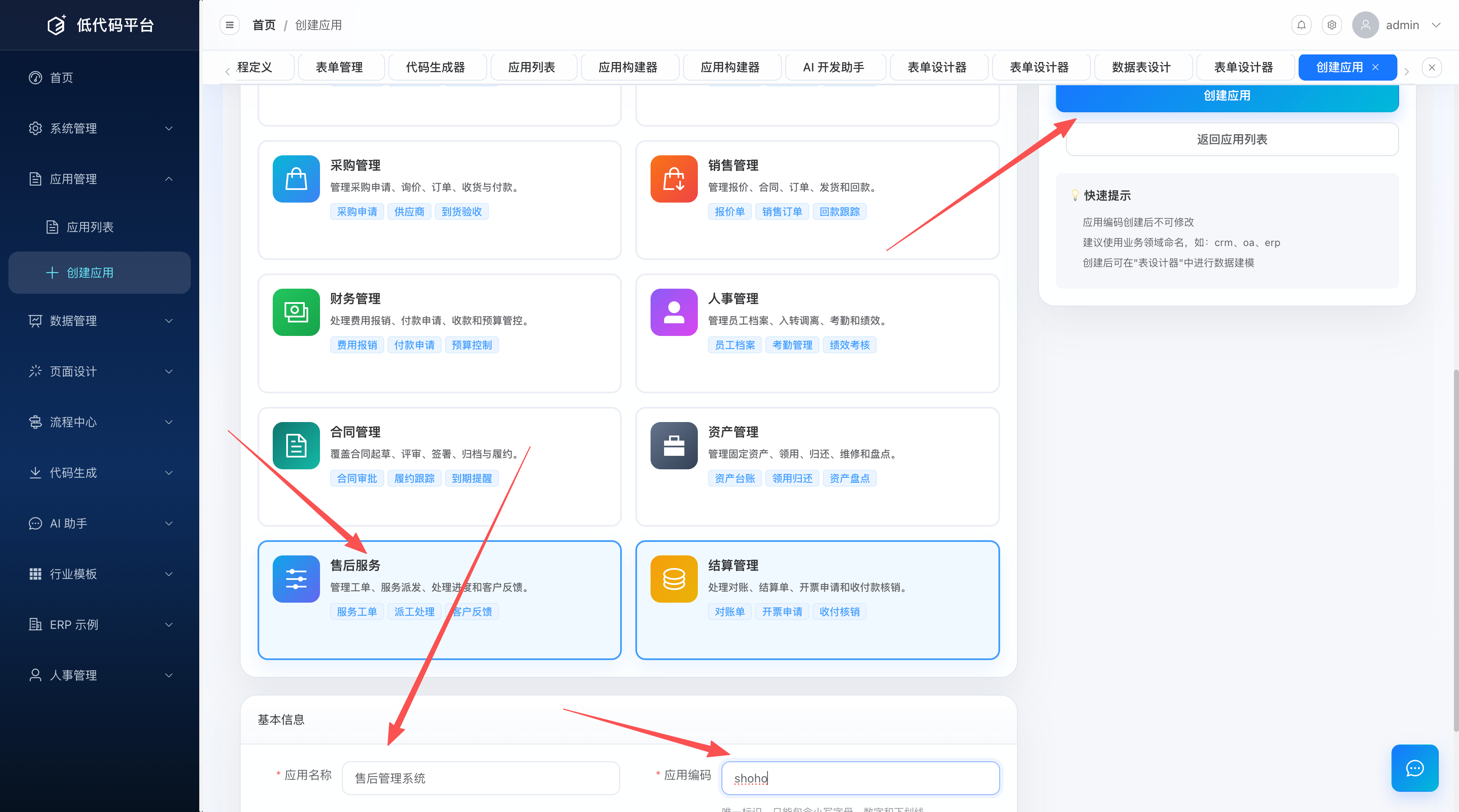1459x812 pixels.
Task: Click the 资产管理 briefcase icon
Action: tap(674, 446)
